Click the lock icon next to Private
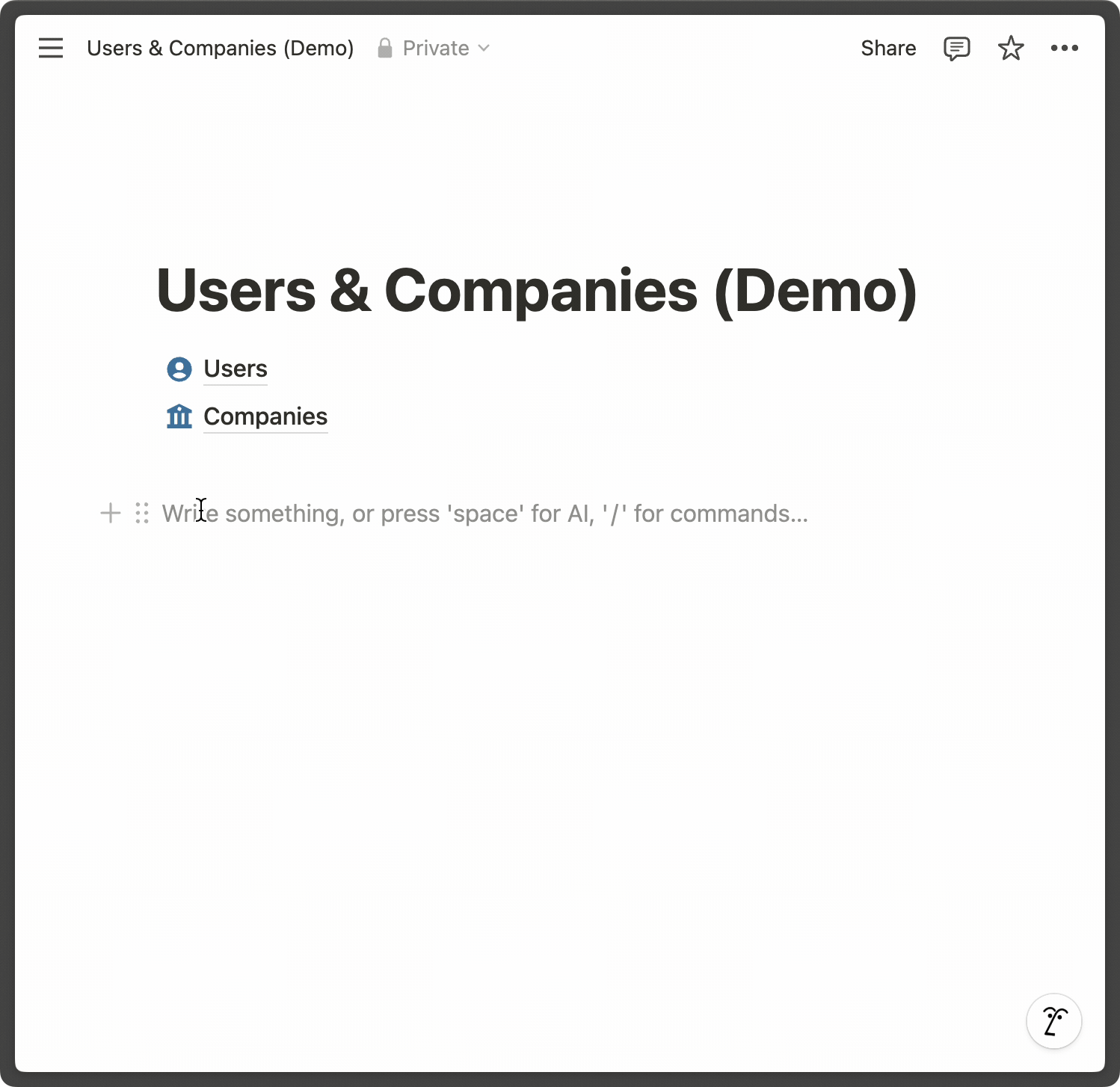 click(385, 49)
